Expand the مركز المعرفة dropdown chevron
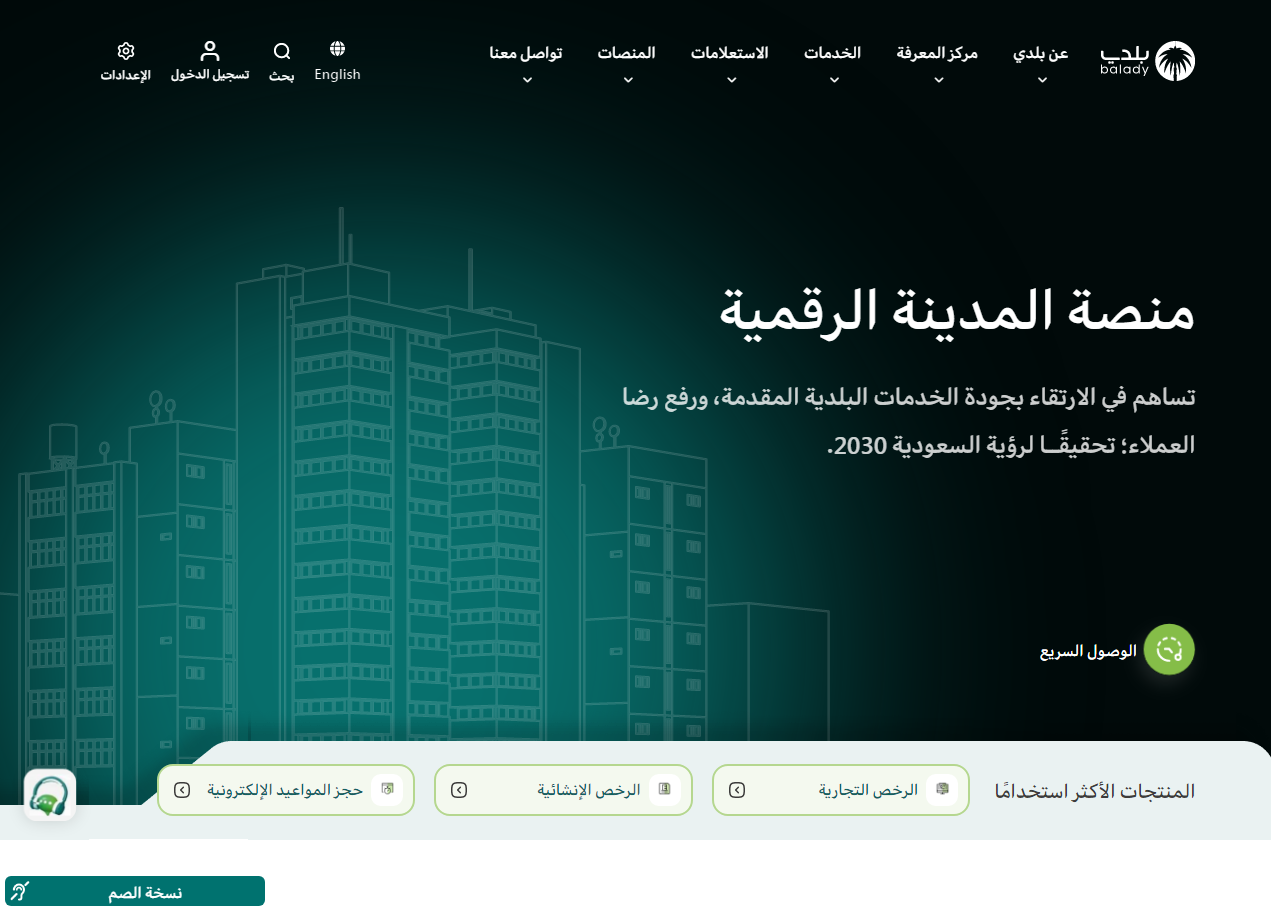 [938, 80]
